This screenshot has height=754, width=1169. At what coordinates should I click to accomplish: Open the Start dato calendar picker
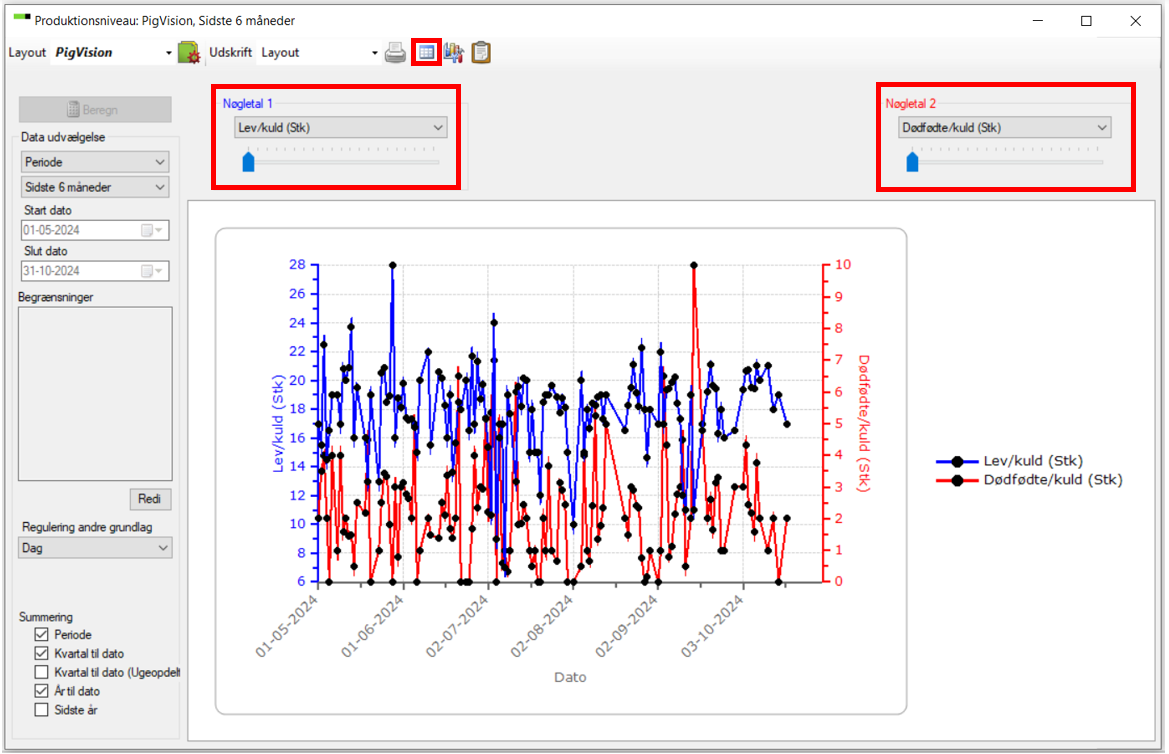pyautogui.click(x=152, y=230)
